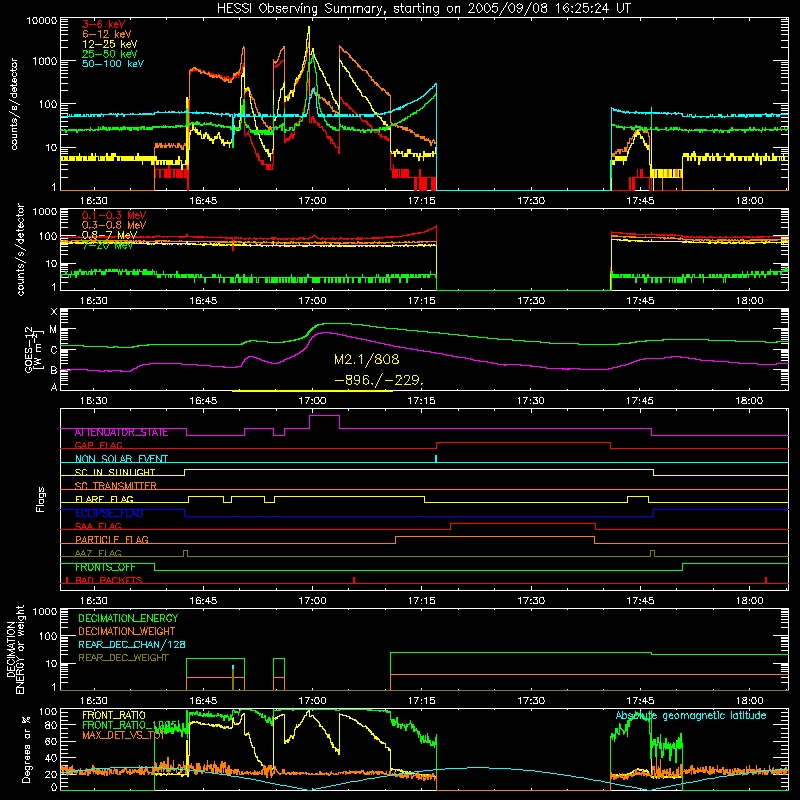This screenshot has height=800, width=800.
Task: Click the yellow "FRONT_RATIO" legend label
Action: tap(114, 715)
